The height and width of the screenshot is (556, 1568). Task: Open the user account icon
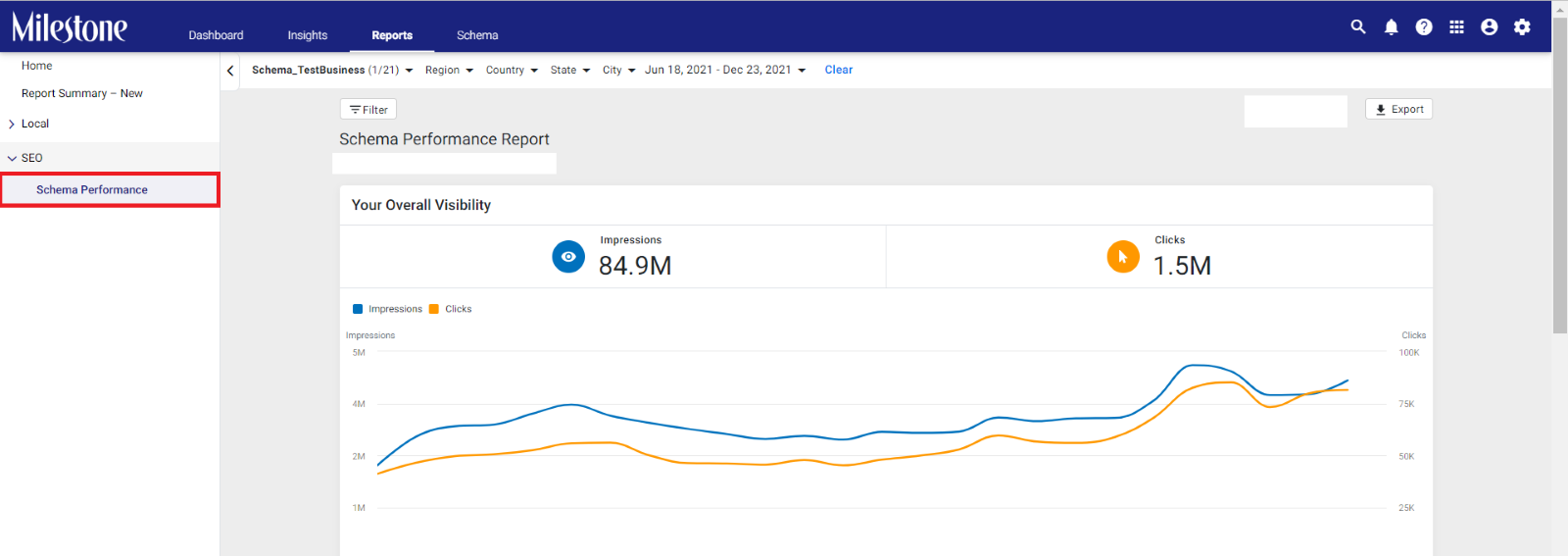click(1490, 27)
